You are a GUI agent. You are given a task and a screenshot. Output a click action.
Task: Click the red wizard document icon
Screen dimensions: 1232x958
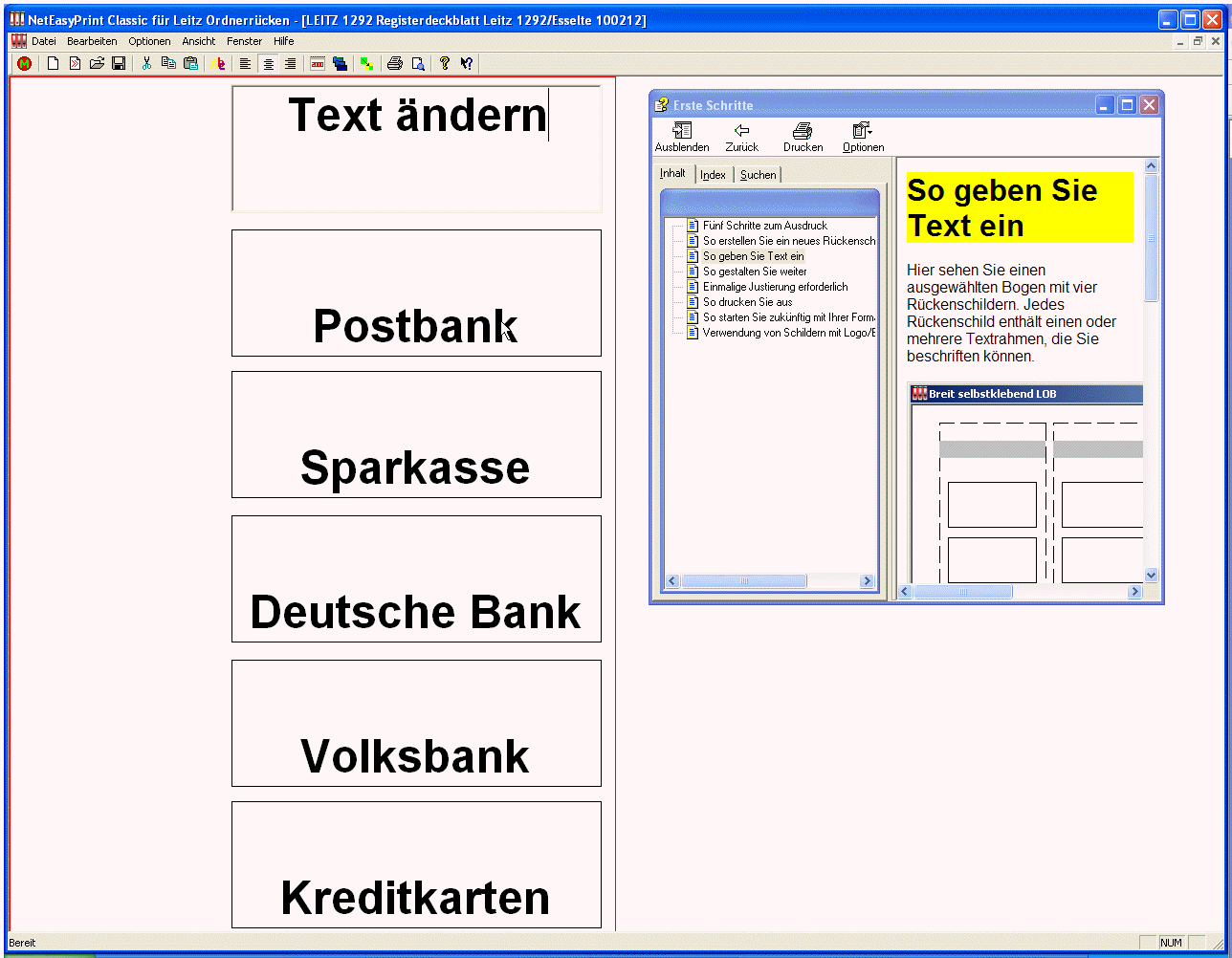(75, 63)
